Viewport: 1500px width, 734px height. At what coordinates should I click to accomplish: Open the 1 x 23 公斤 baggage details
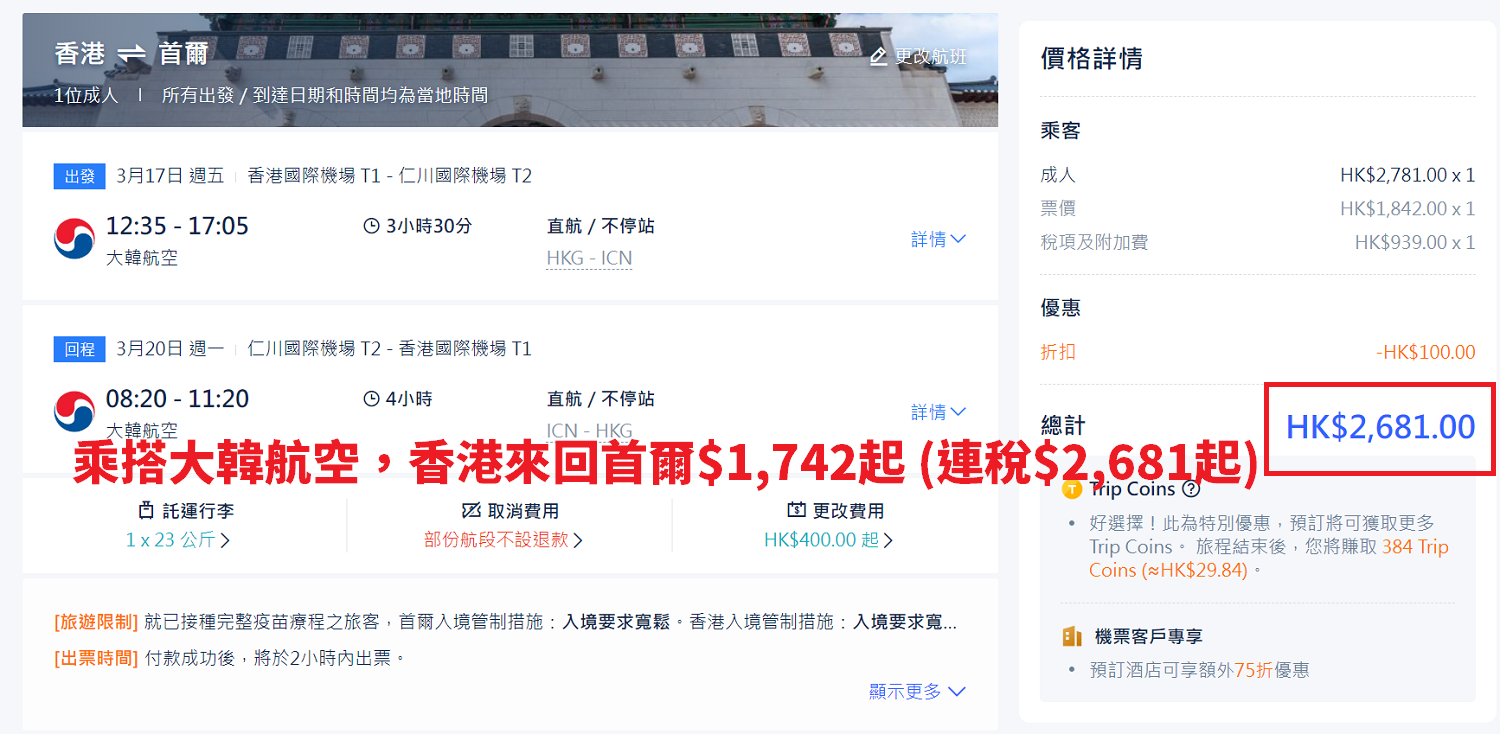177,540
